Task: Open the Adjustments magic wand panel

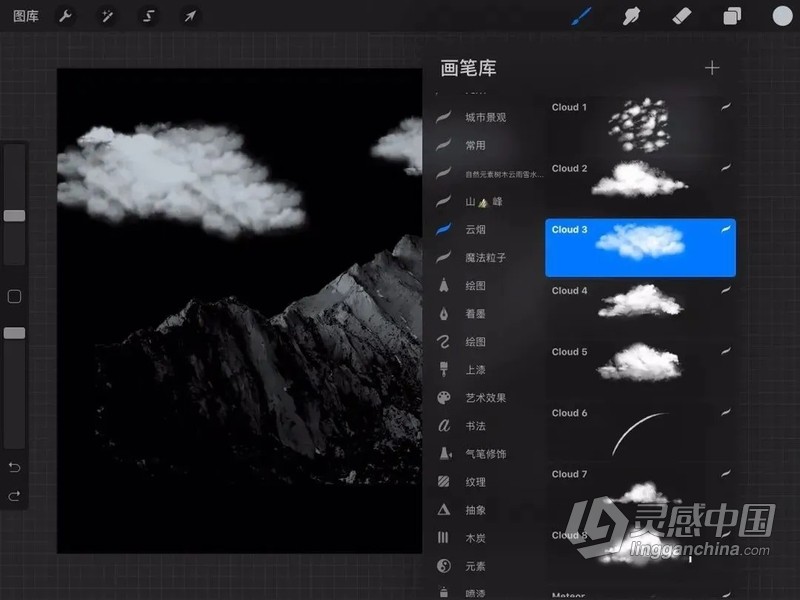Action: pos(107,16)
